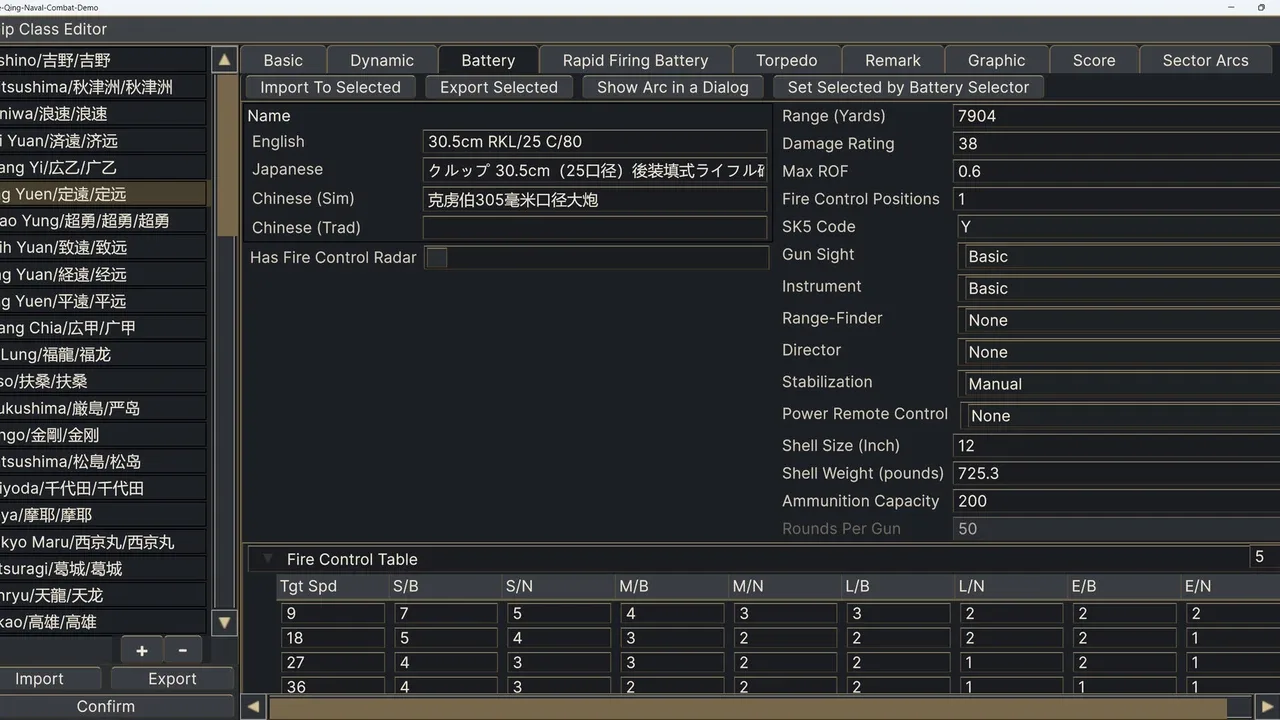
Task: Click Set Selected by Battery Selector
Action: (908, 87)
